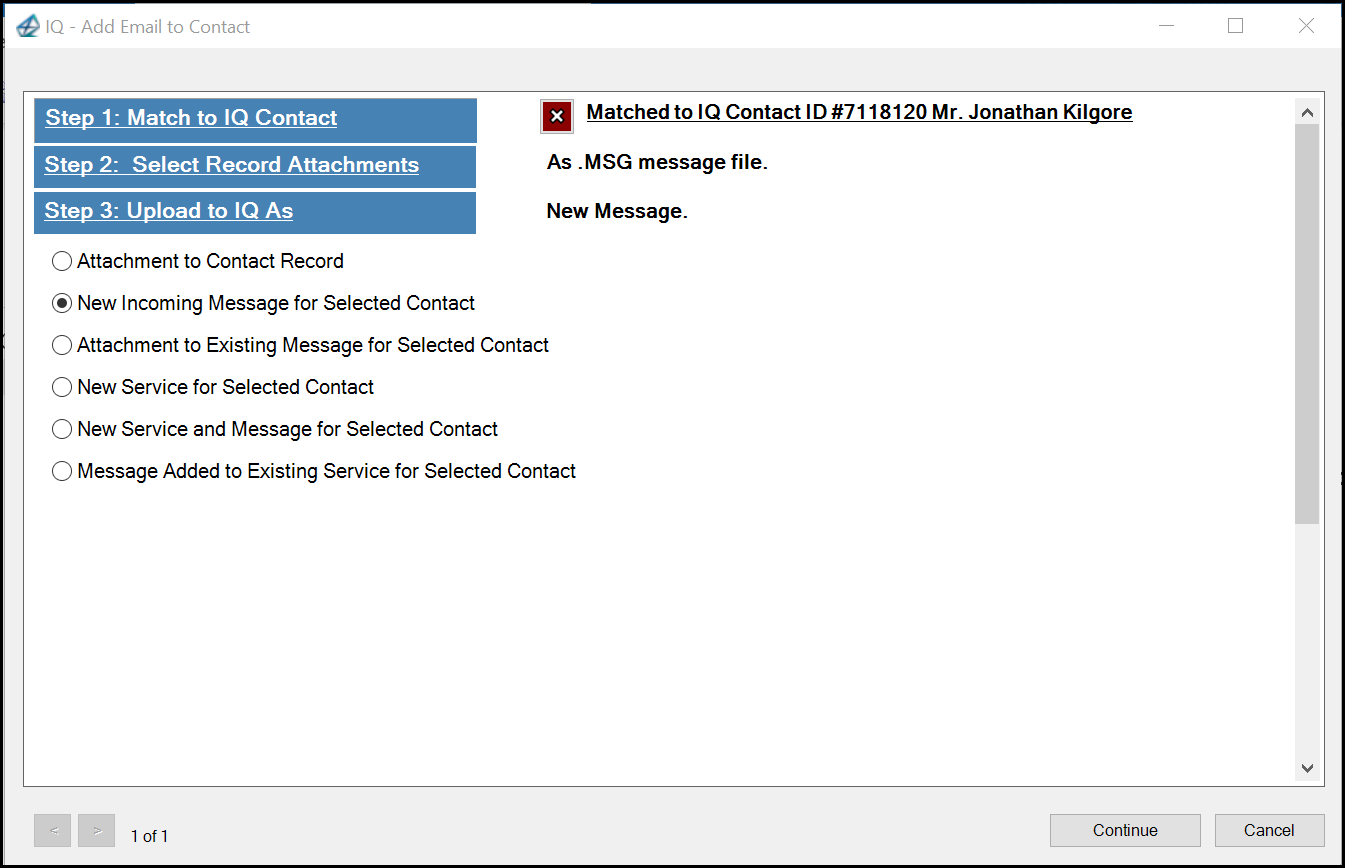The width and height of the screenshot is (1345, 868).
Task: Close the Add Email to Contact window
Action: [x=1306, y=26]
